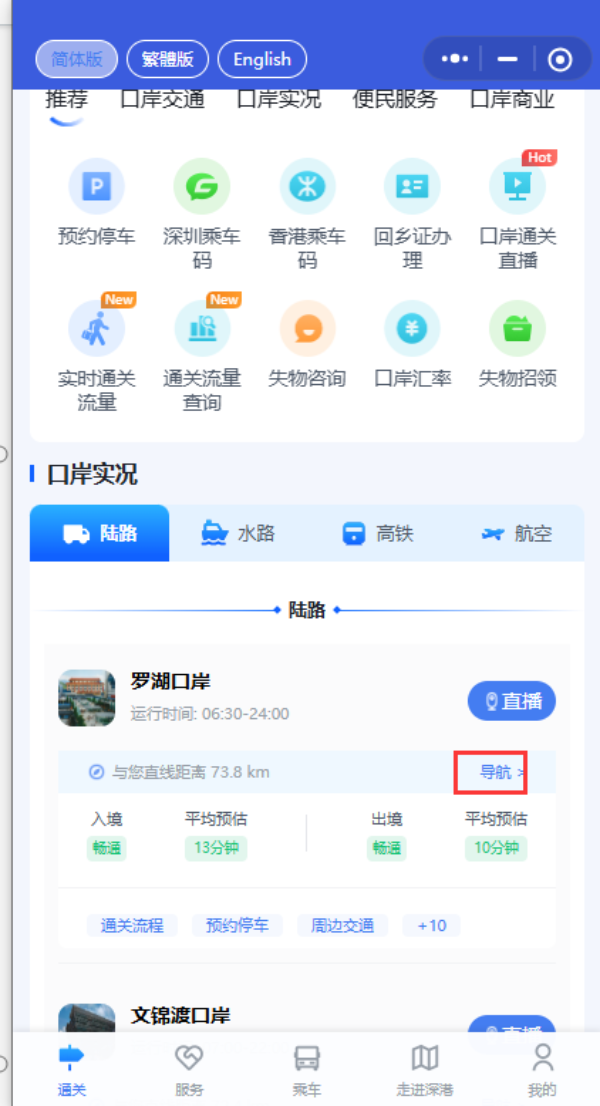
Task: Click the 与您直线距离 73.8 km text
Action: 191,772
